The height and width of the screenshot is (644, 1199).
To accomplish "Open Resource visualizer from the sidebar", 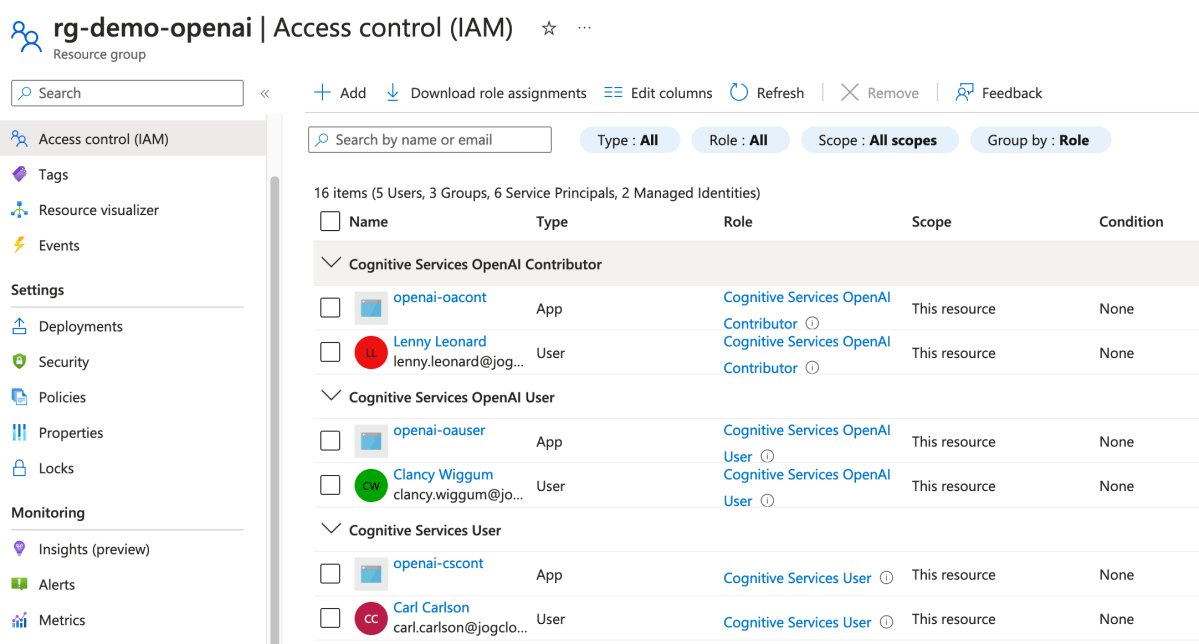I will click(98, 210).
